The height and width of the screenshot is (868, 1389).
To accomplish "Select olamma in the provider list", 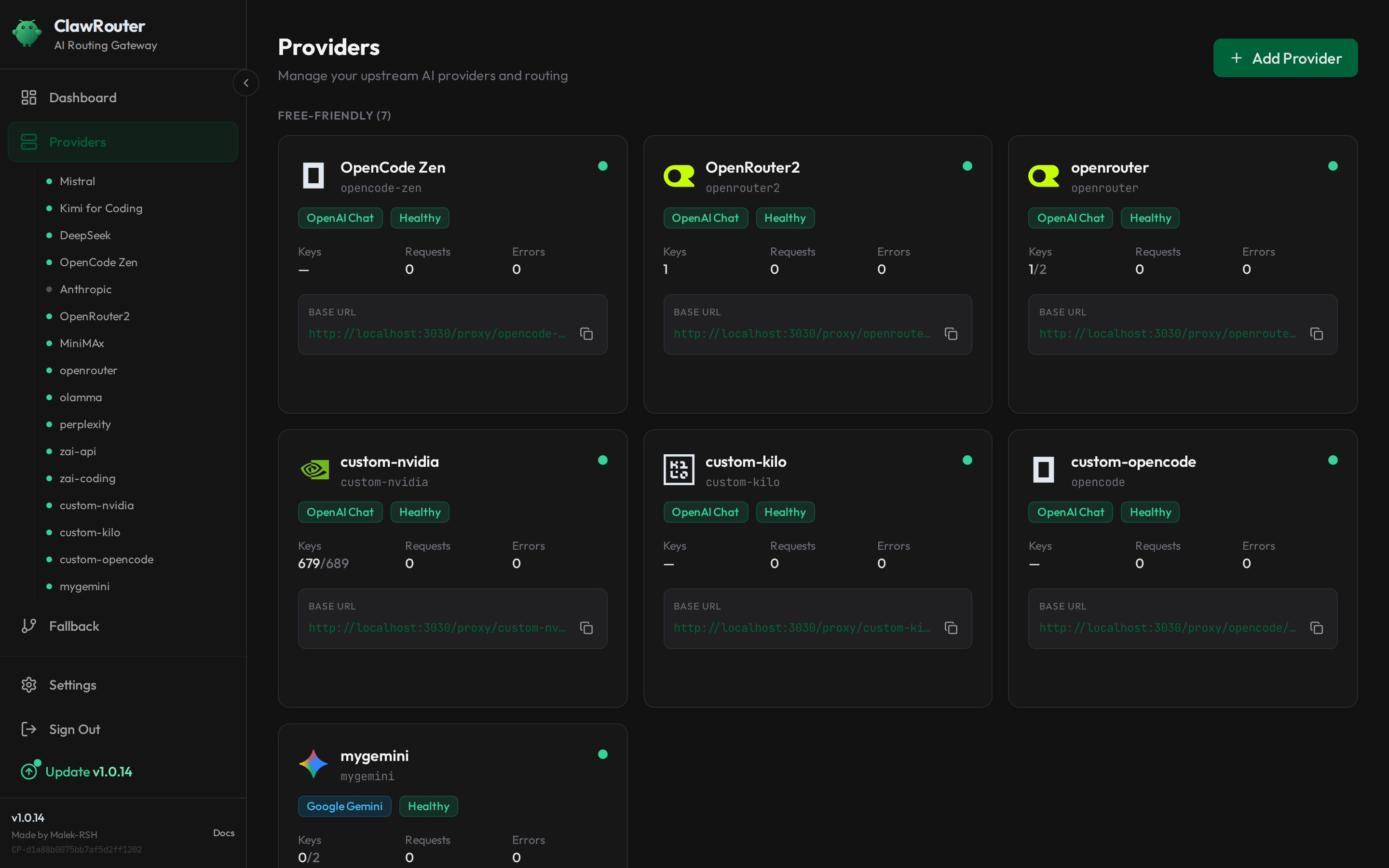I will [x=81, y=397].
